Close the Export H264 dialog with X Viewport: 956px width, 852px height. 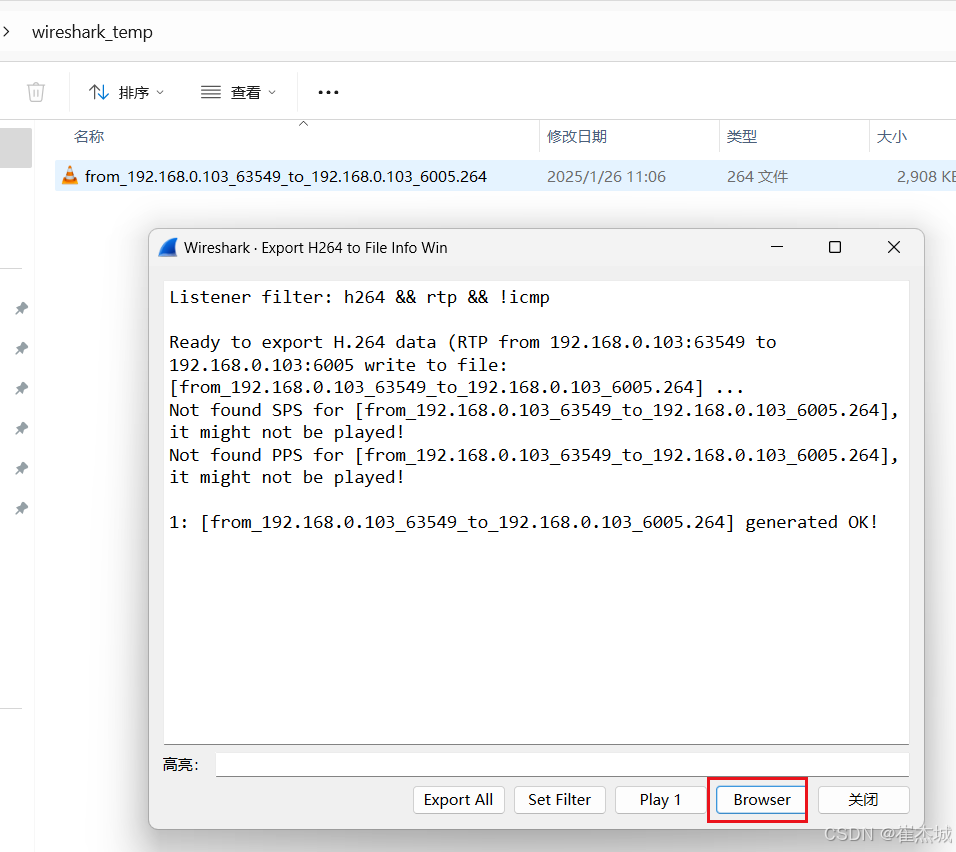click(x=894, y=247)
